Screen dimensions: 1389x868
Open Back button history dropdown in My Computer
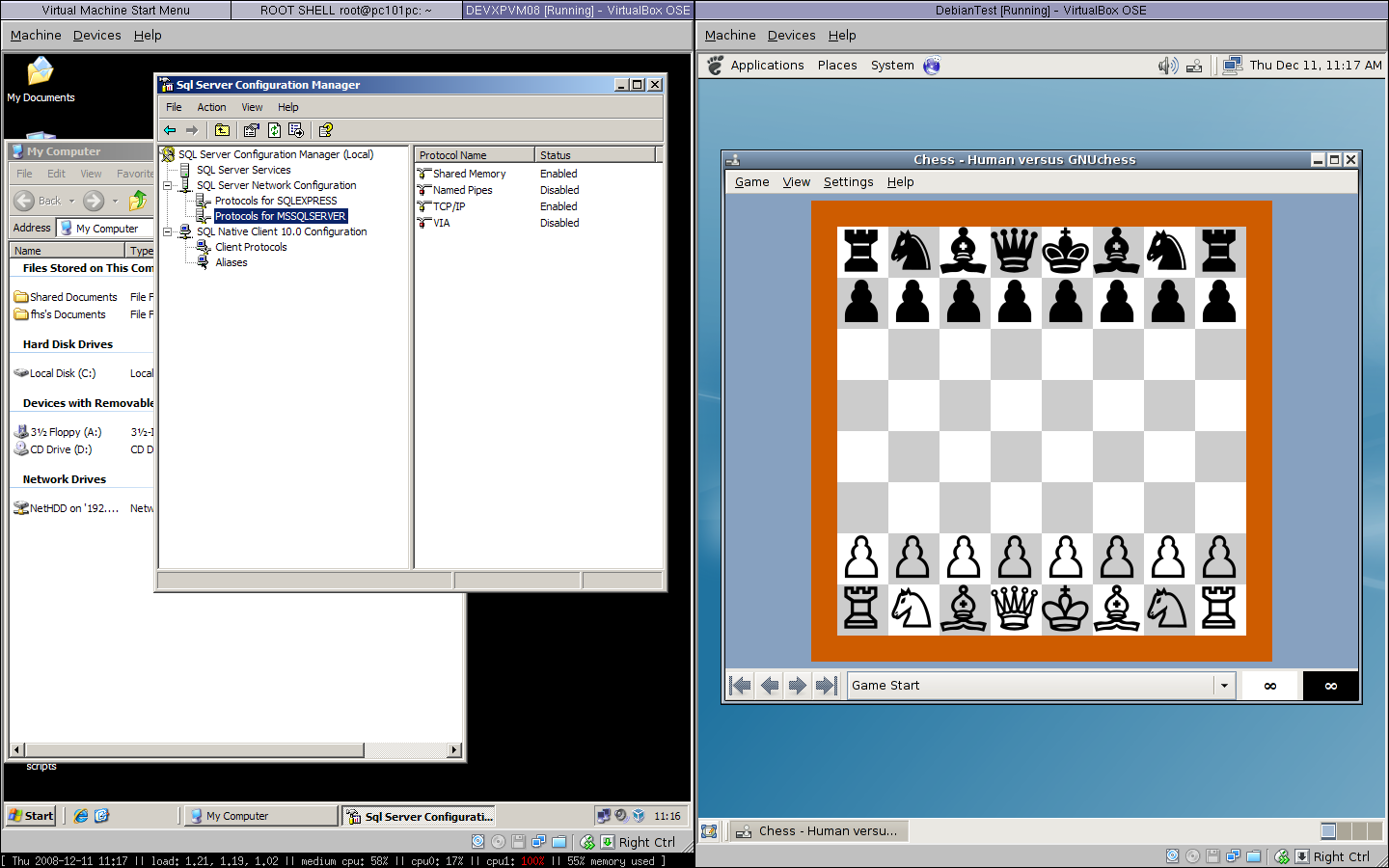pyautogui.click(x=71, y=201)
